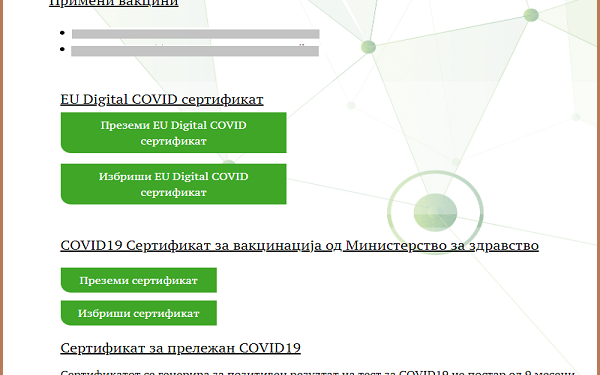Click the cut-off paragraph at page bottom

coord(318,372)
